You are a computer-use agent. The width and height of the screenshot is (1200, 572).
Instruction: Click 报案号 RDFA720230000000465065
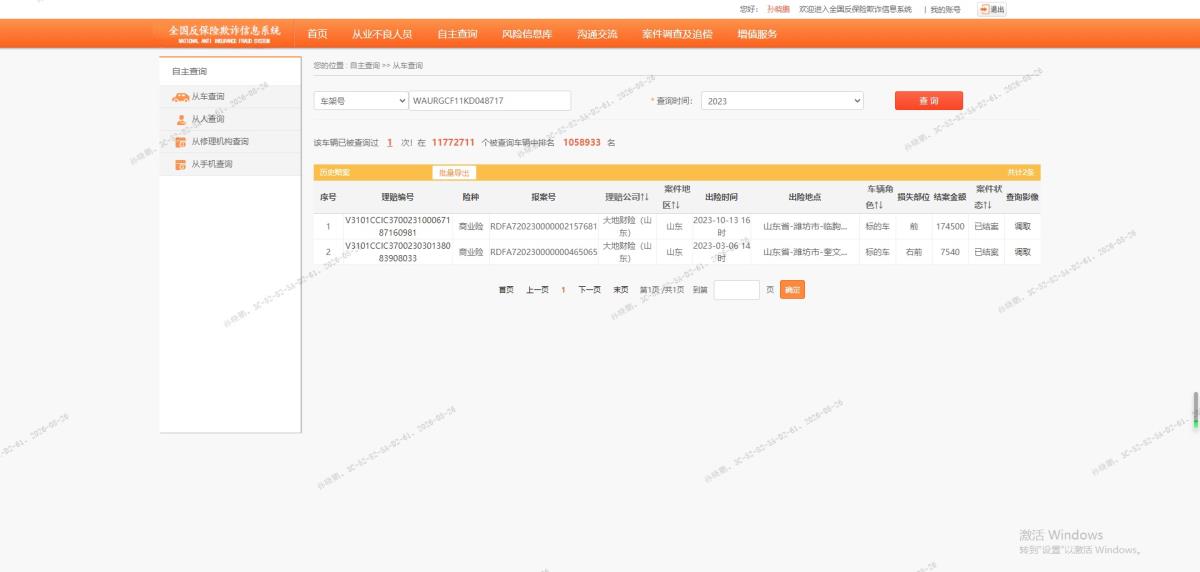(543, 252)
